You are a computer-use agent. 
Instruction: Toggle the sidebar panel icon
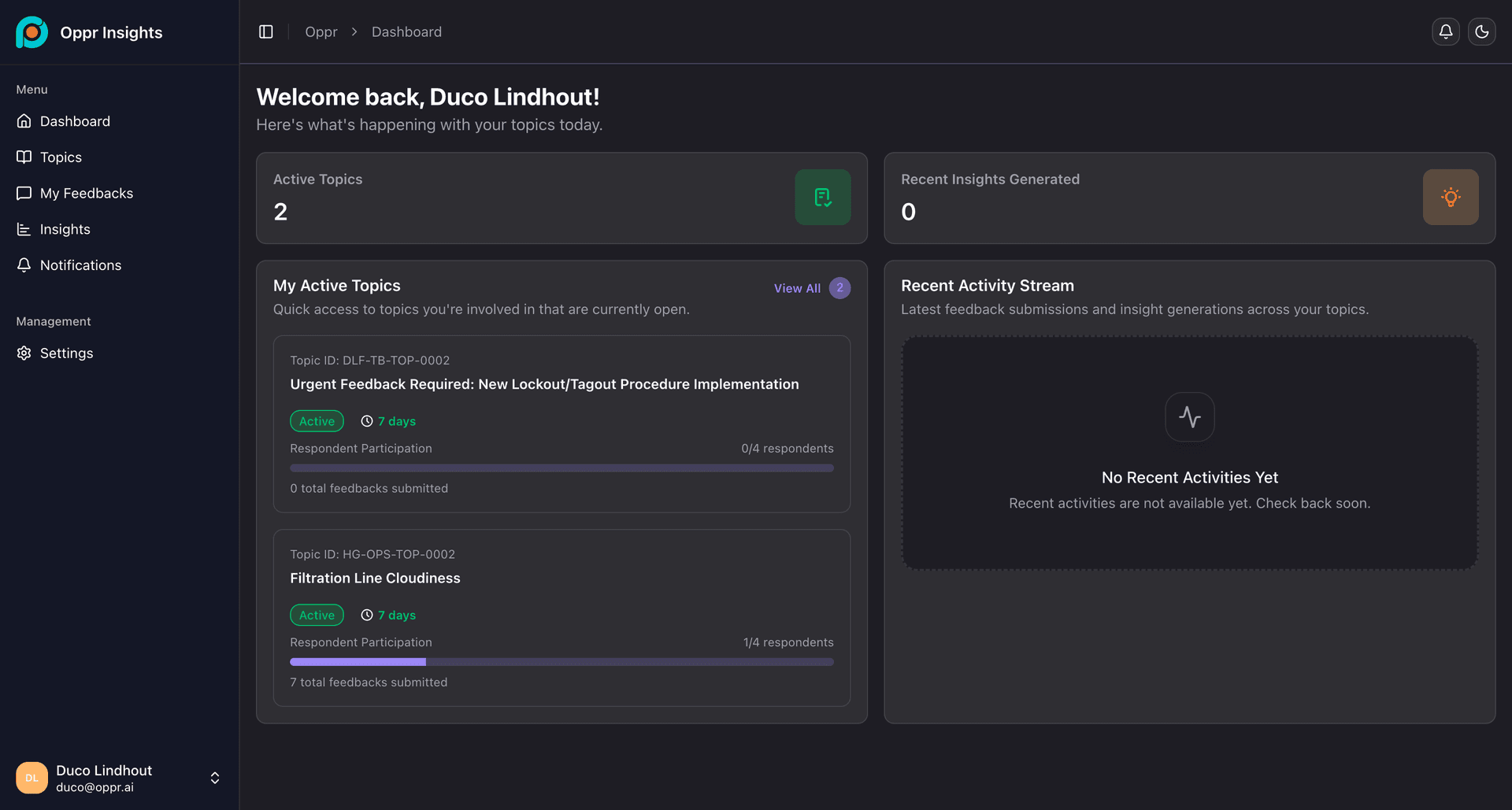click(x=266, y=31)
